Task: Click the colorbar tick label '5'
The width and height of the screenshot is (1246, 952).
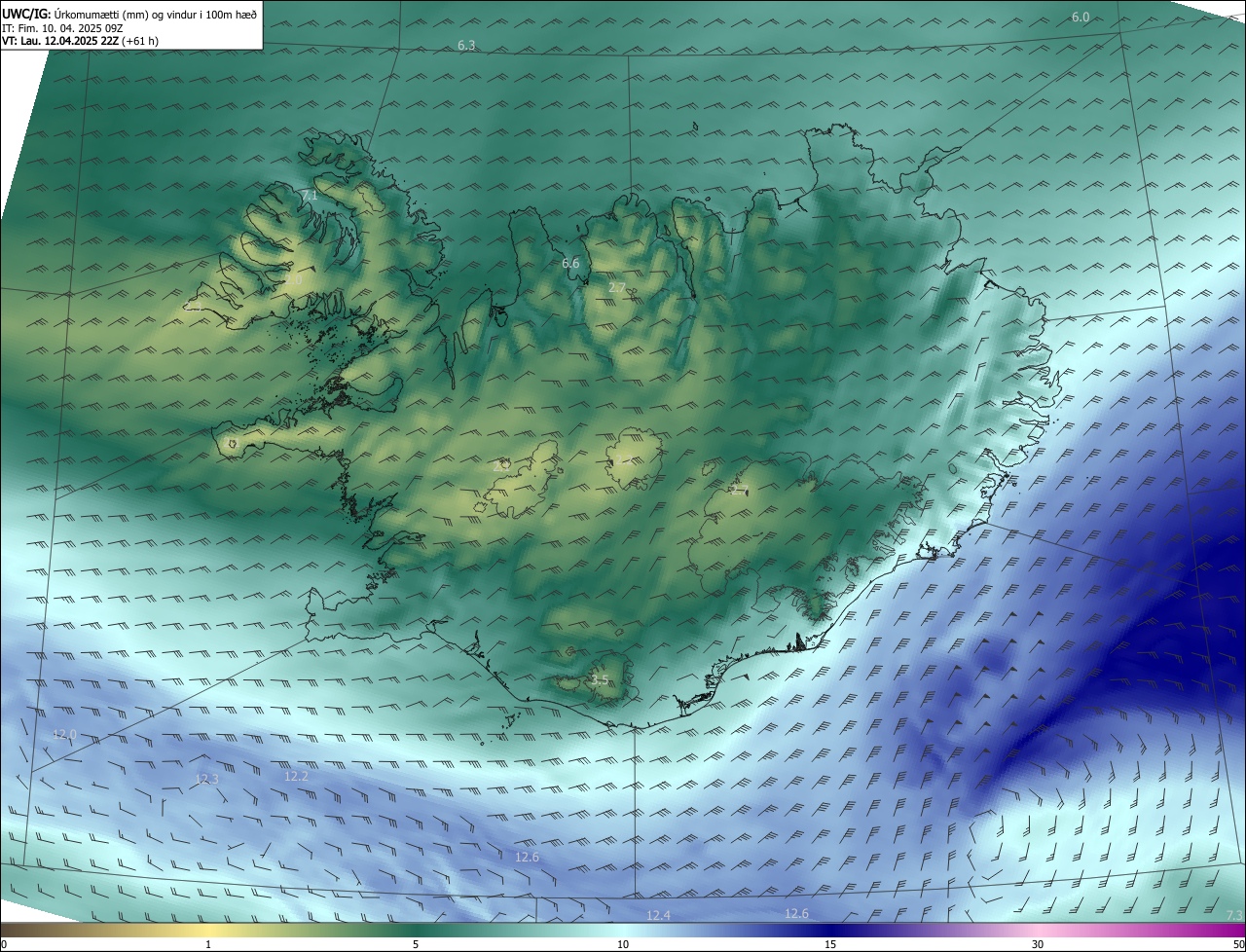Action: point(416,944)
